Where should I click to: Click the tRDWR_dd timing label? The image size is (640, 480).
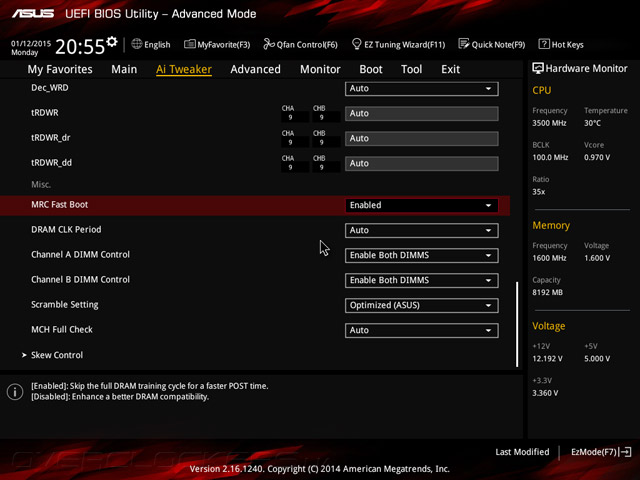pyautogui.click(x=51, y=162)
